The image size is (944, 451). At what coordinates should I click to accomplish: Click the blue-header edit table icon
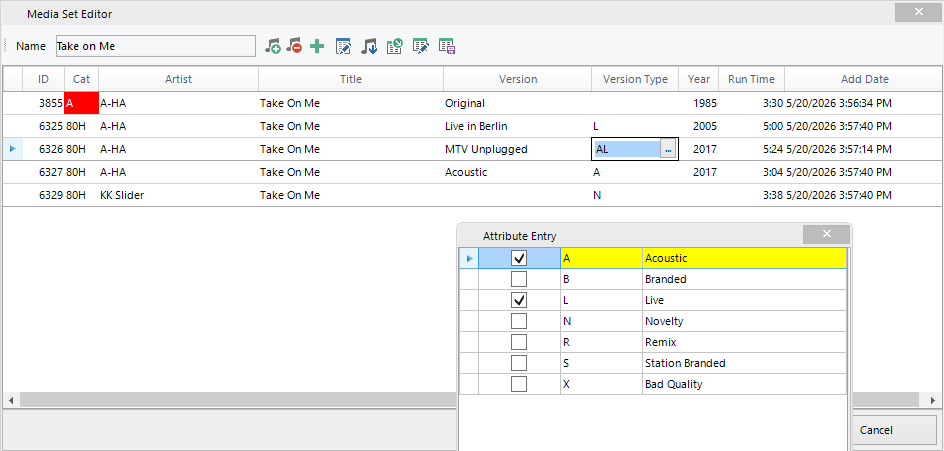click(343, 46)
